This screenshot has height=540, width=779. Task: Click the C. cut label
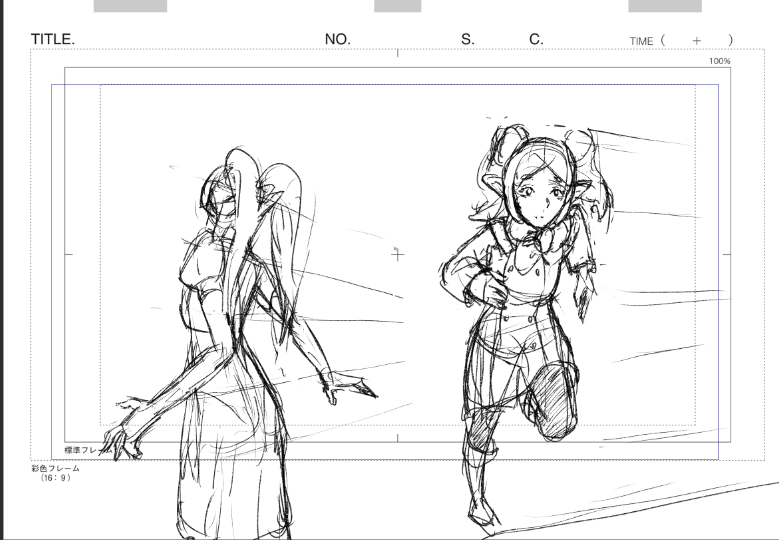536,40
